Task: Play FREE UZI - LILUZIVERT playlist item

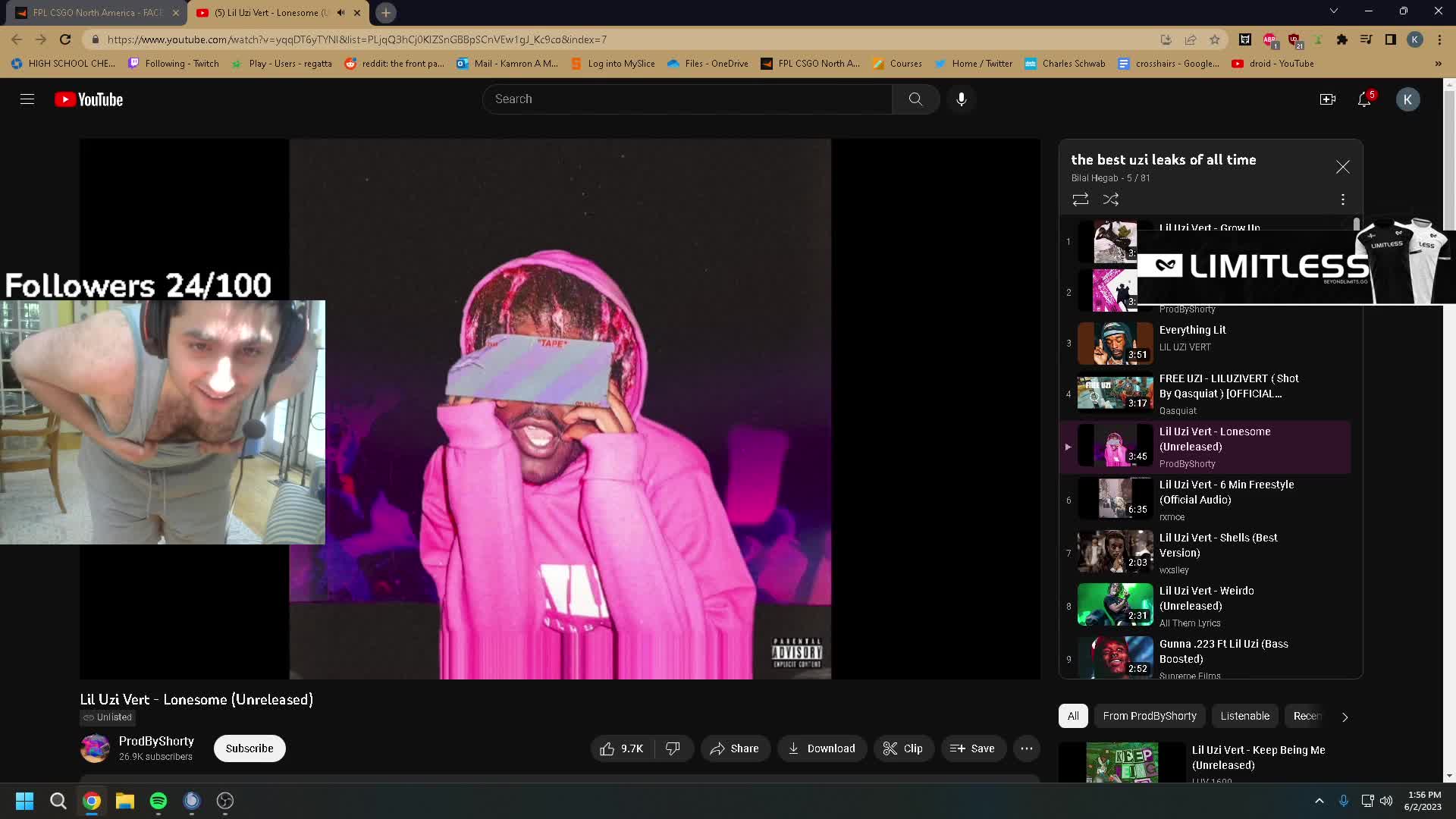Action: 1205,394
